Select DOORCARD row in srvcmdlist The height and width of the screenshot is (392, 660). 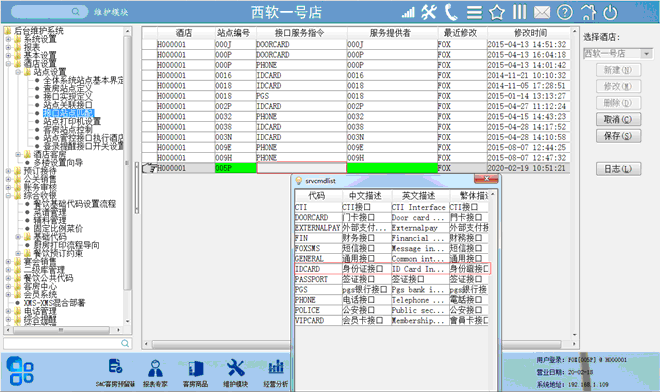pos(391,217)
